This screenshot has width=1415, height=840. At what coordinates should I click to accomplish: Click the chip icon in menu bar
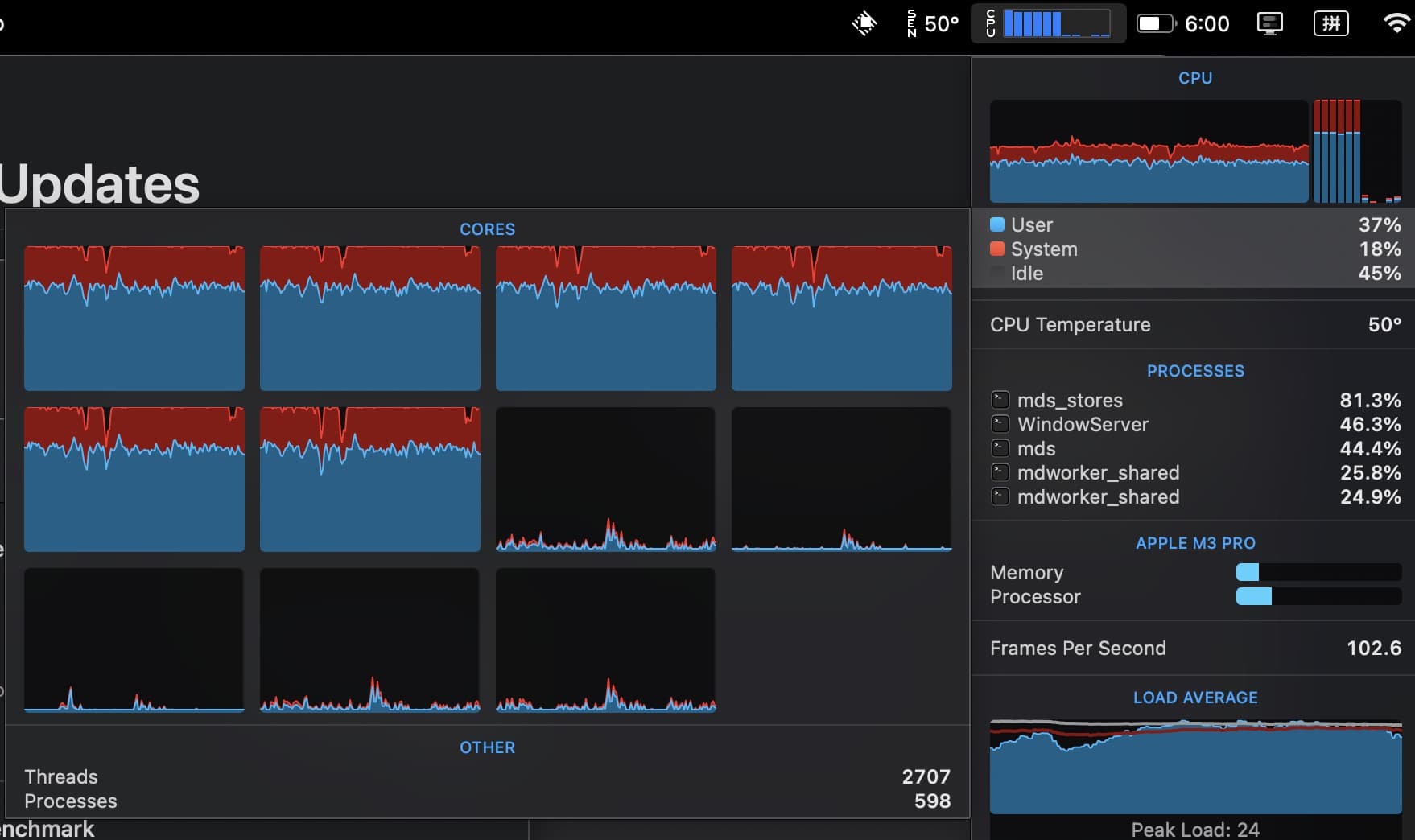pyautogui.click(x=864, y=24)
